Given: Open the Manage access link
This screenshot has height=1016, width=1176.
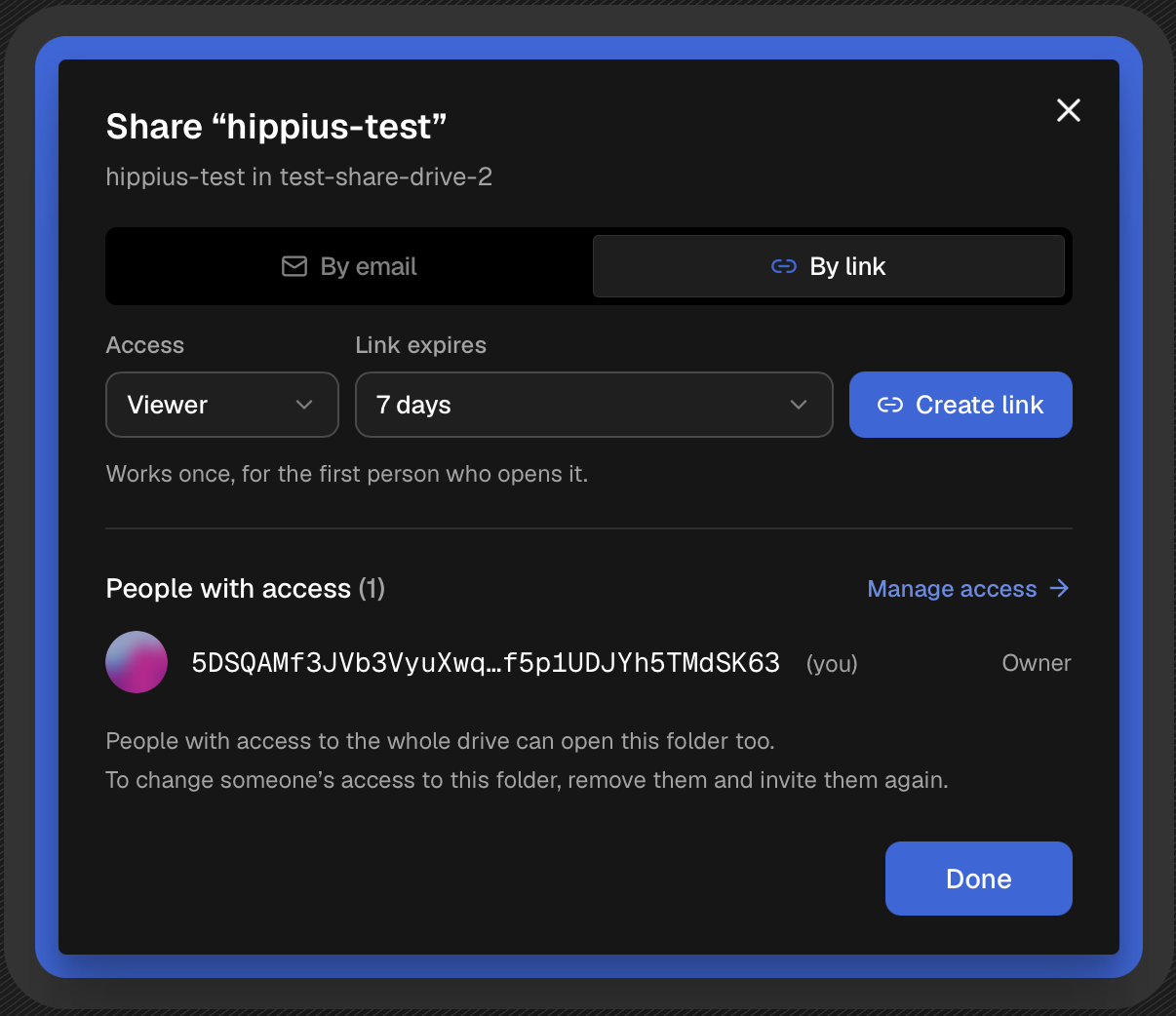Looking at the screenshot, I should (968, 589).
